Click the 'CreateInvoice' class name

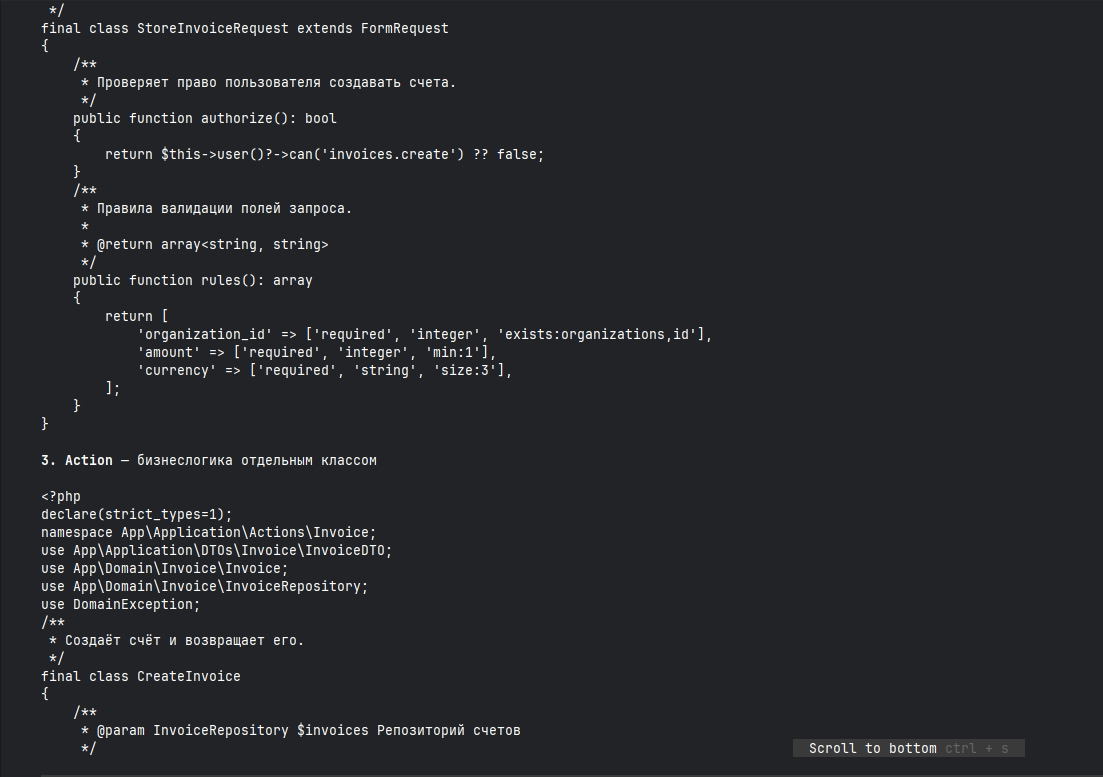[189, 676]
